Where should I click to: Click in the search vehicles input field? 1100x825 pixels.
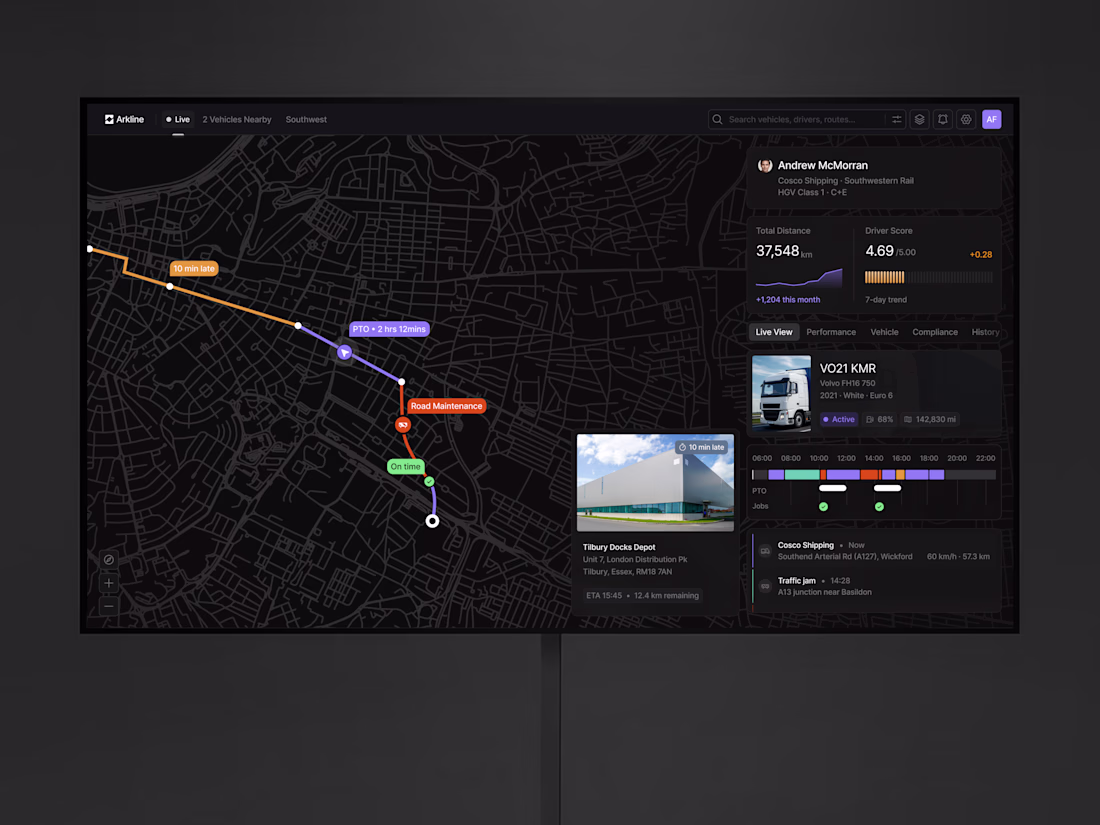805,119
